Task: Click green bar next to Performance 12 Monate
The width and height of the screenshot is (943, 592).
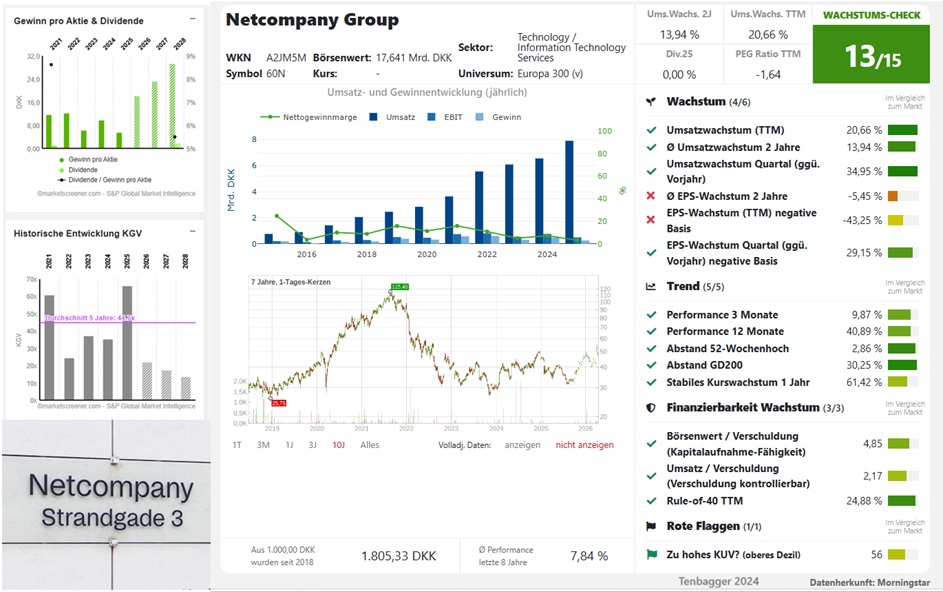Action: pyautogui.click(x=900, y=331)
